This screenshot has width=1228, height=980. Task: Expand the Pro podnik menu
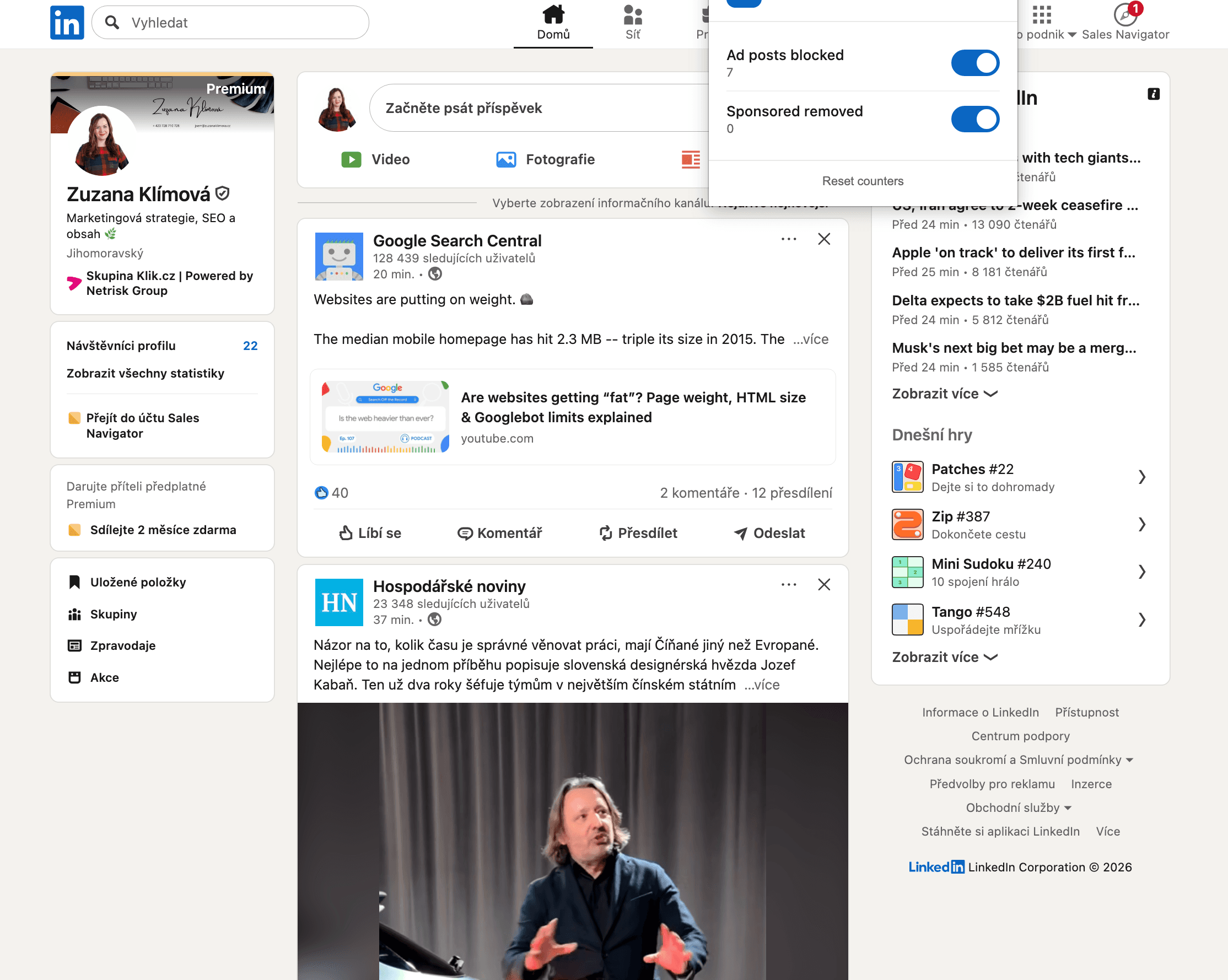coord(1048,34)
